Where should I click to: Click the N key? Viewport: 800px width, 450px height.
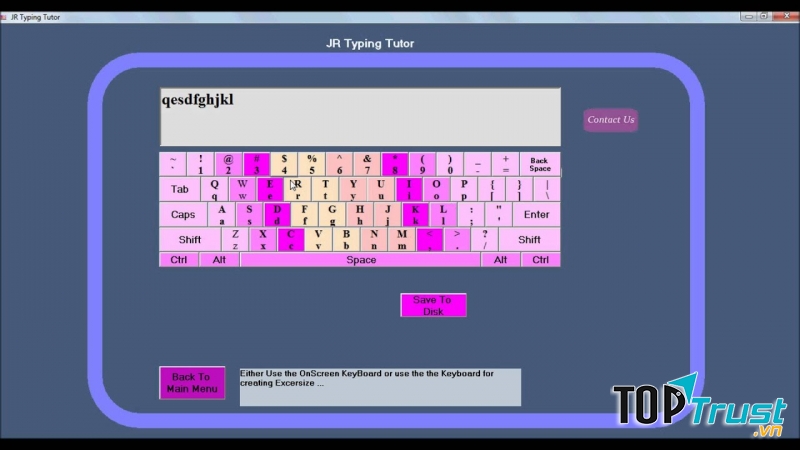374,240
